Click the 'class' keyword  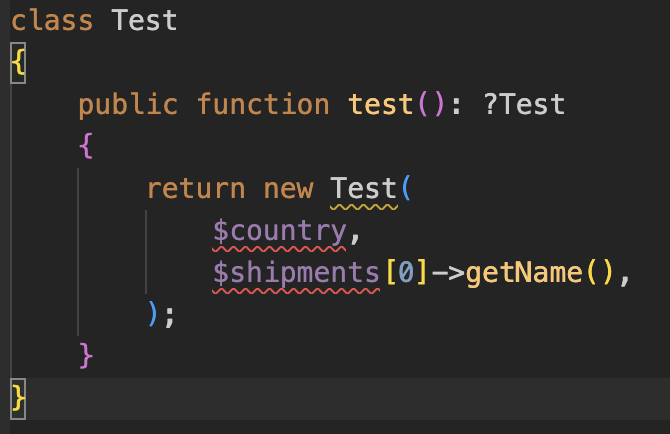pyautogui.click(x=52, y=20)
